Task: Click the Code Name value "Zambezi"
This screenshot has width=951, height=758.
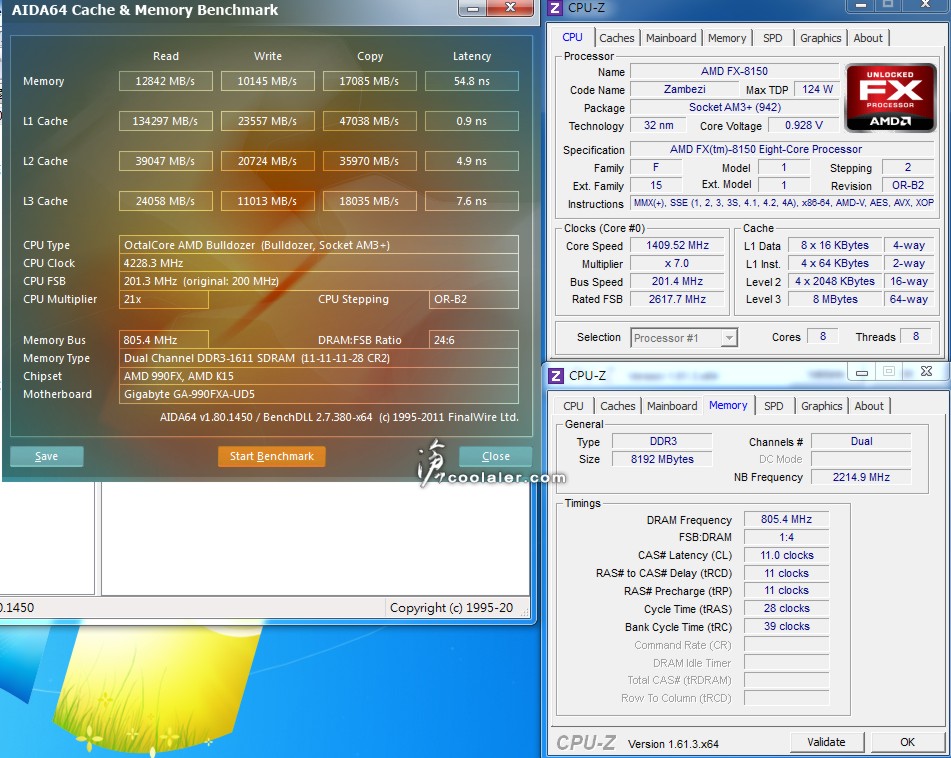Action: click(x=685, y=90)
